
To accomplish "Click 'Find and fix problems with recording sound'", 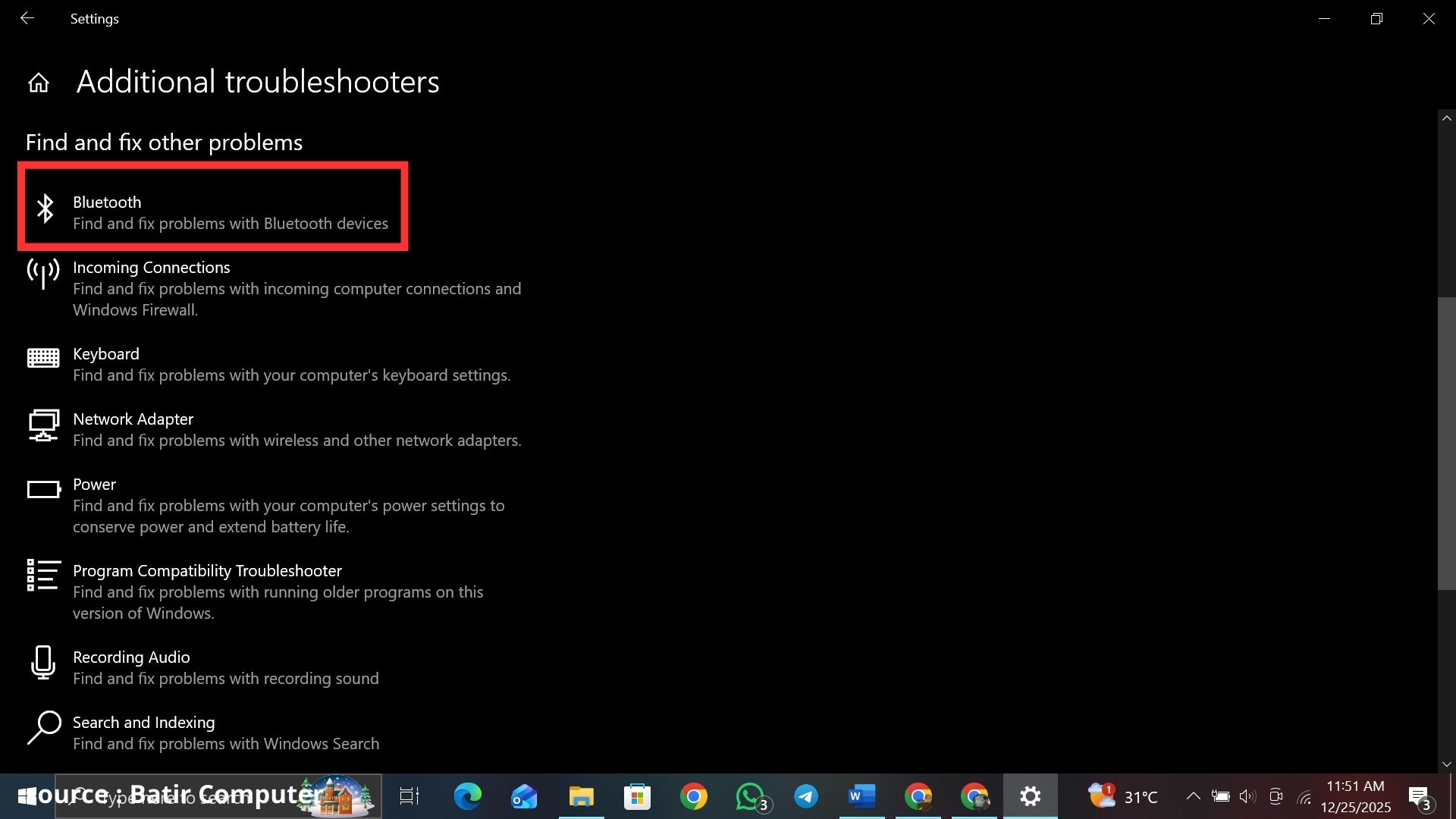I will click(x=226, y=679).
